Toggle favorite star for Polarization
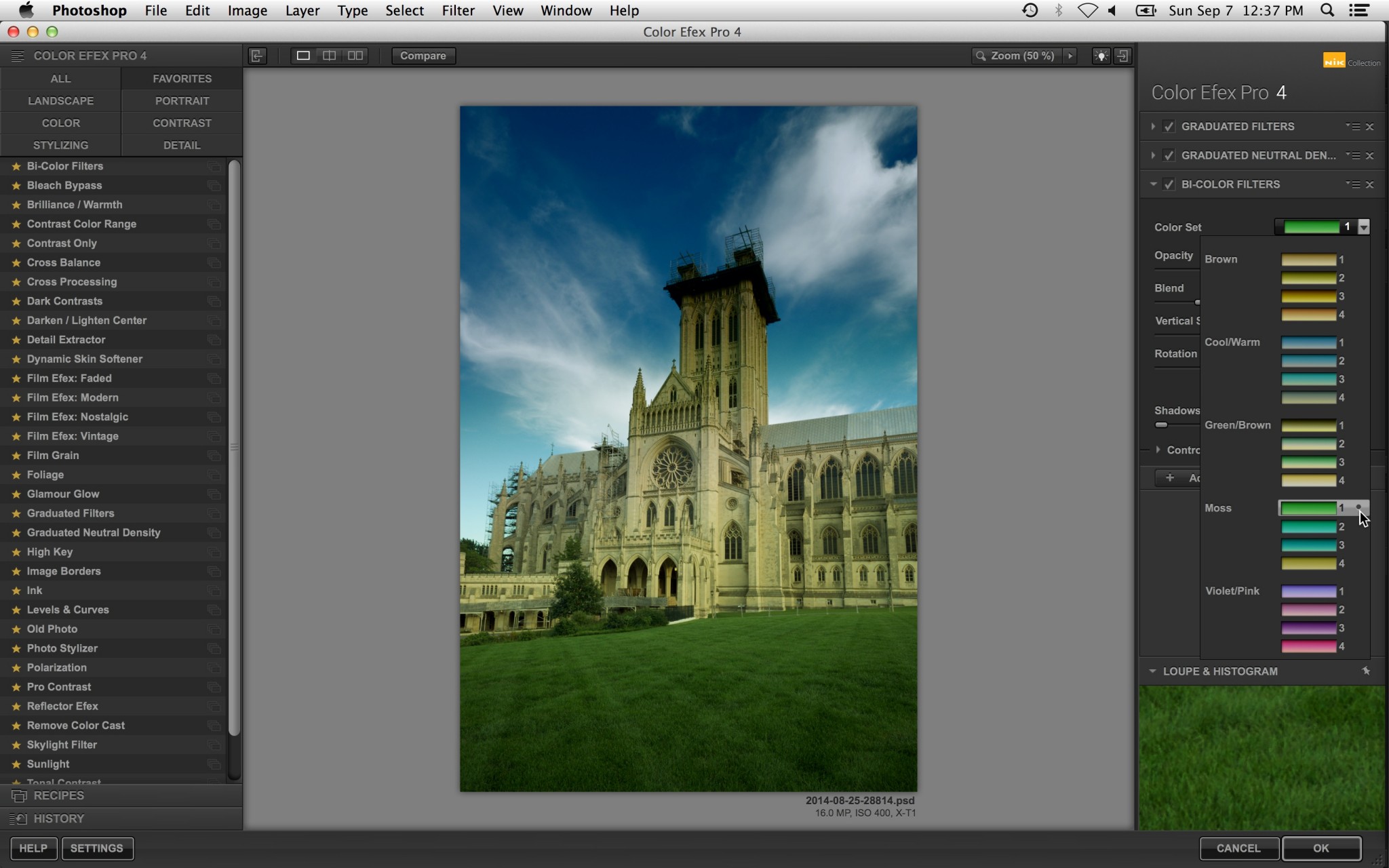The width and height of the screenshot is (1389, 868). pyautogui.click(x=16, y=668)
